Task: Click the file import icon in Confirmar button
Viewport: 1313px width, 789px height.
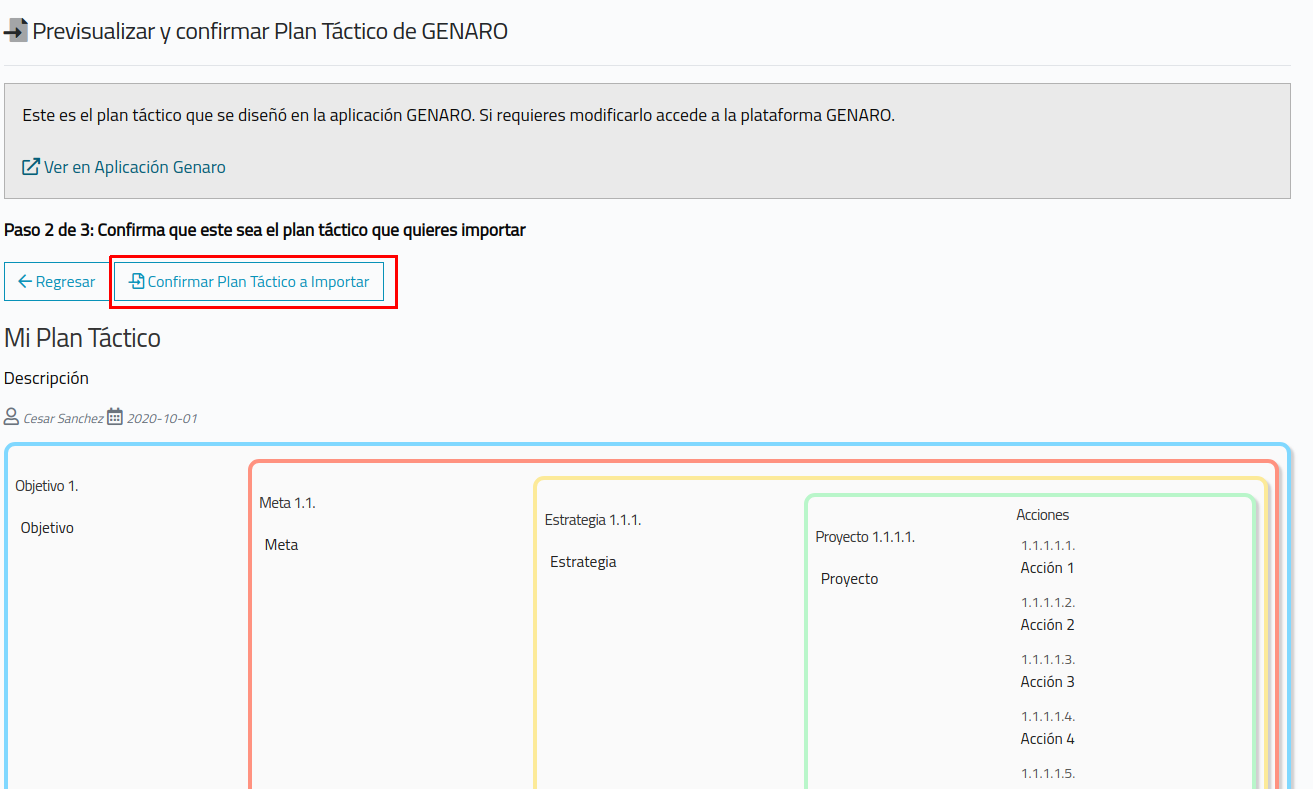Action: coord(137,282)
